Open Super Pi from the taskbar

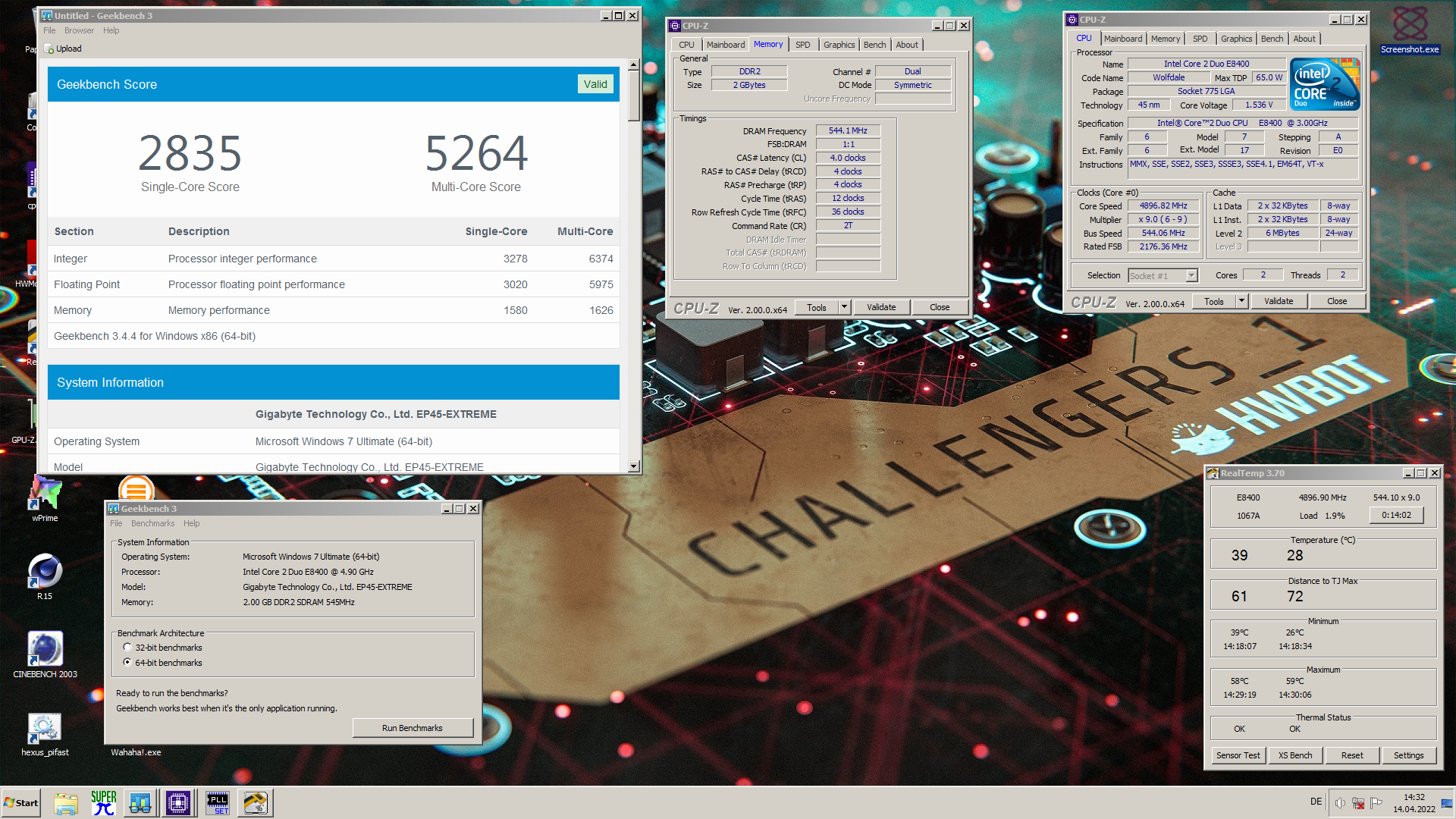tap(103, 803)
